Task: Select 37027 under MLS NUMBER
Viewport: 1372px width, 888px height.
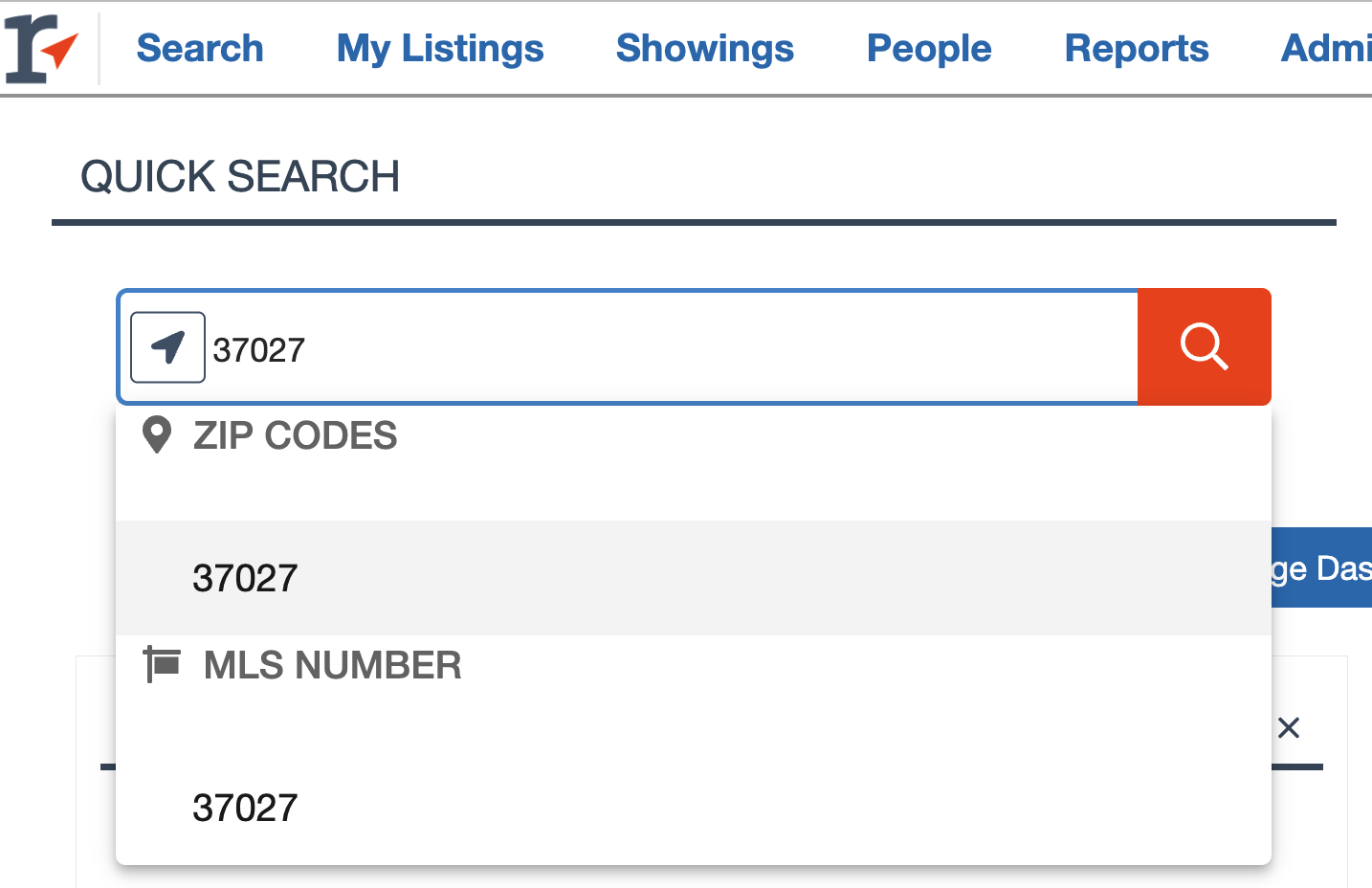Action: pyautogui.click(x=245, y=808)
